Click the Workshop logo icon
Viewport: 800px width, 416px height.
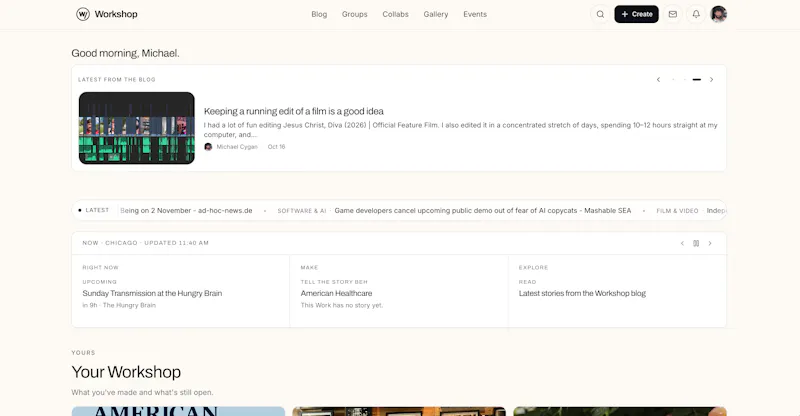pos(83,14)
